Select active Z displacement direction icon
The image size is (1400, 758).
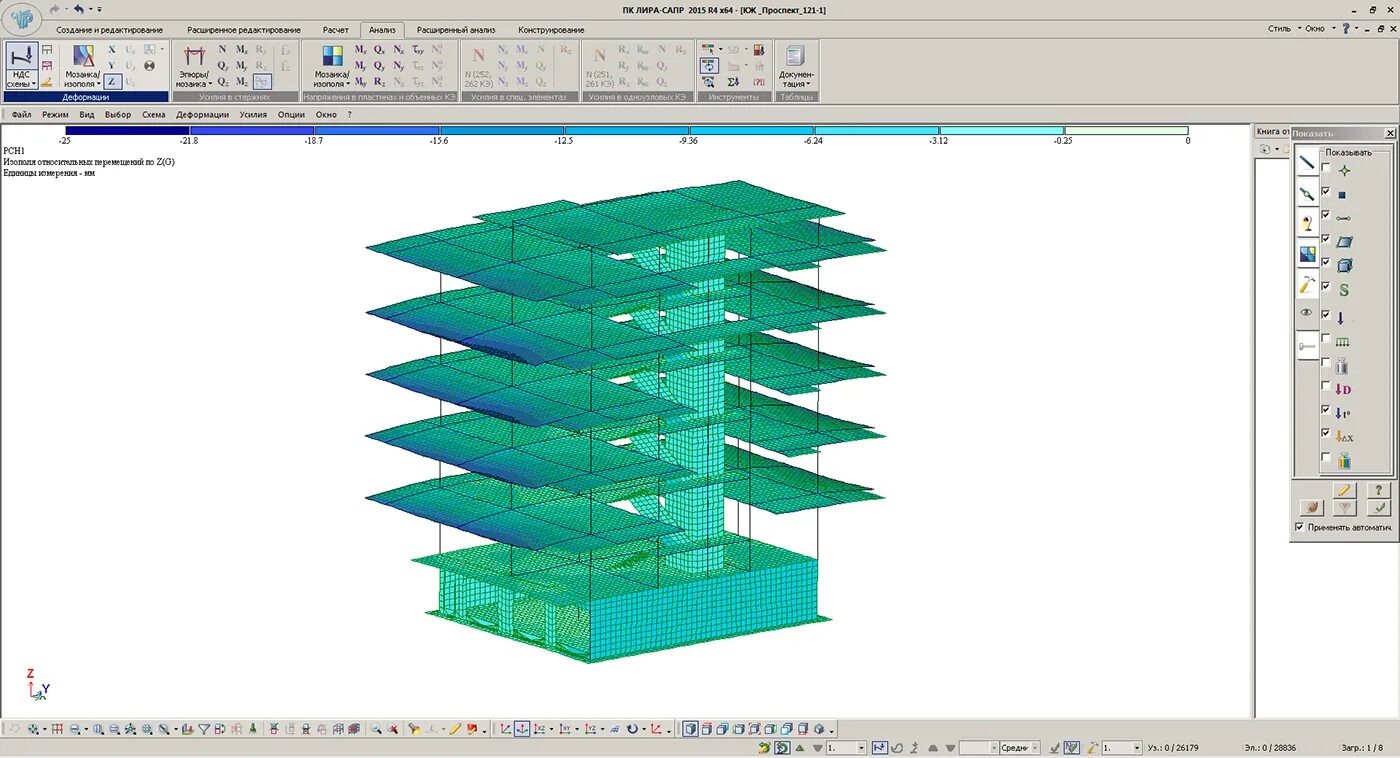coord(112,82)
